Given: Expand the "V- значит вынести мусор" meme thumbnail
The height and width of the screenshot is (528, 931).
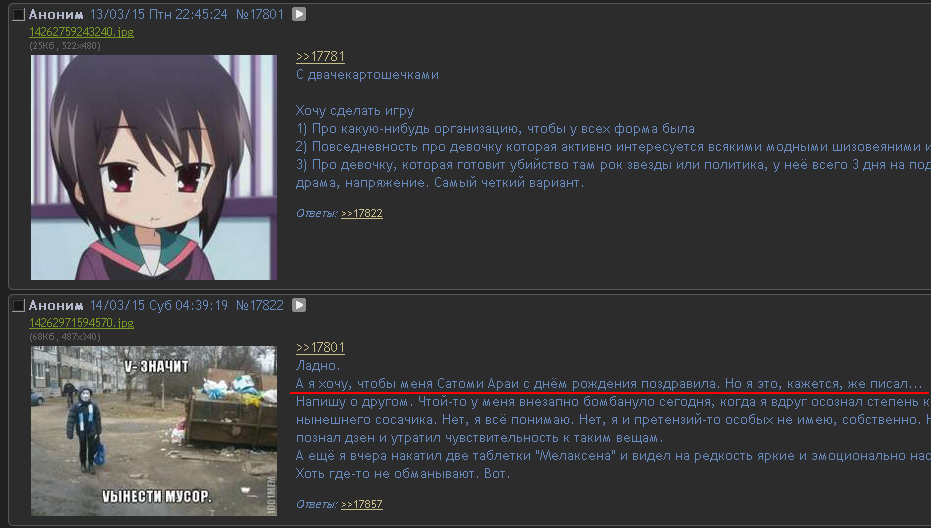Looking at the screenshot, I should pyautogui.click(x=154, y=431).
